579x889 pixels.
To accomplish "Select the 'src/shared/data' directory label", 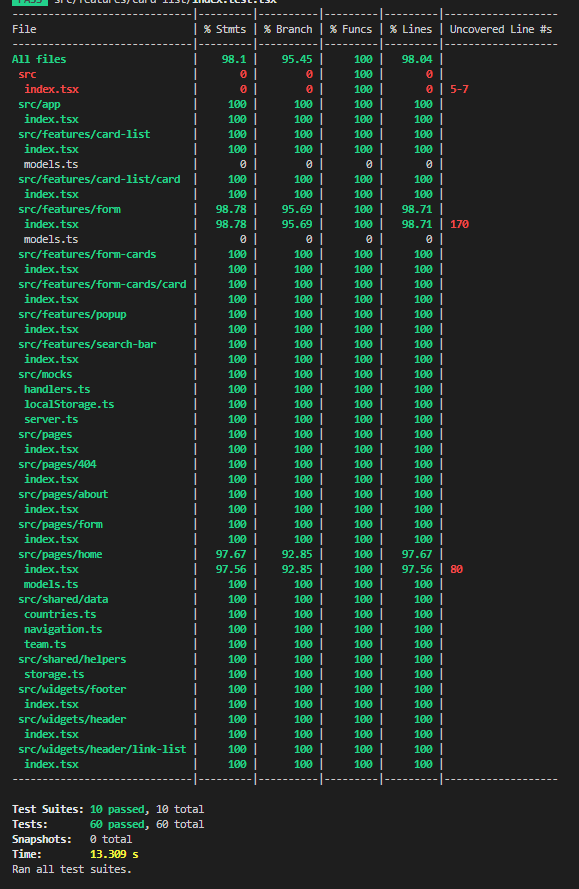I will 63,599.
